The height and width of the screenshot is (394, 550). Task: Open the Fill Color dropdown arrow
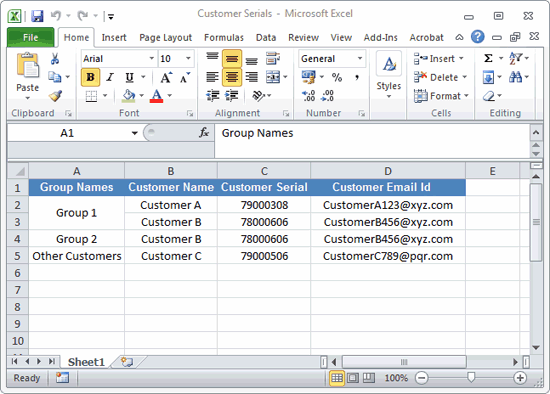pyautogui.click(x=142, y=95)
